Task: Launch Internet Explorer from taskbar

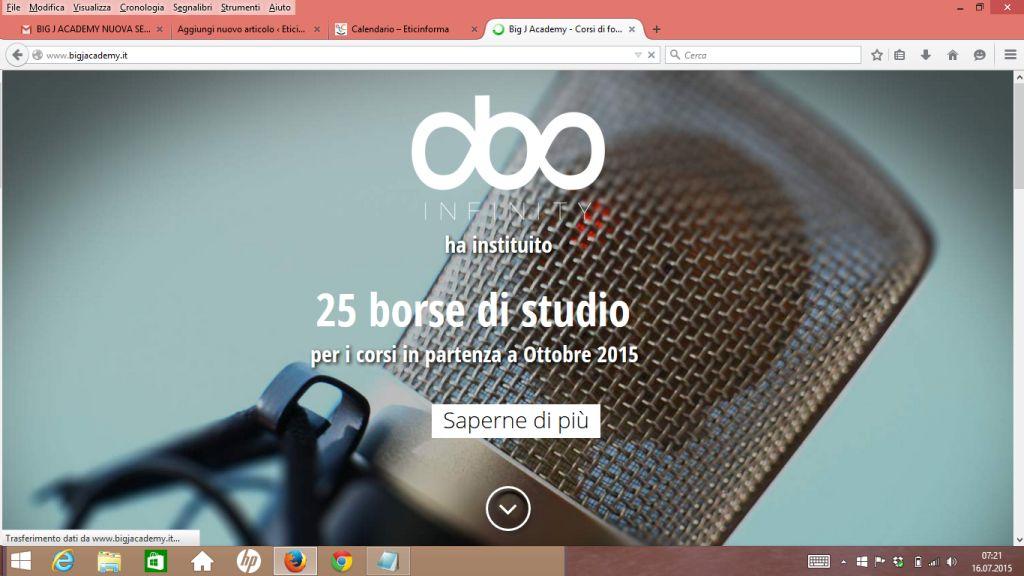Action: coord(63,561)
